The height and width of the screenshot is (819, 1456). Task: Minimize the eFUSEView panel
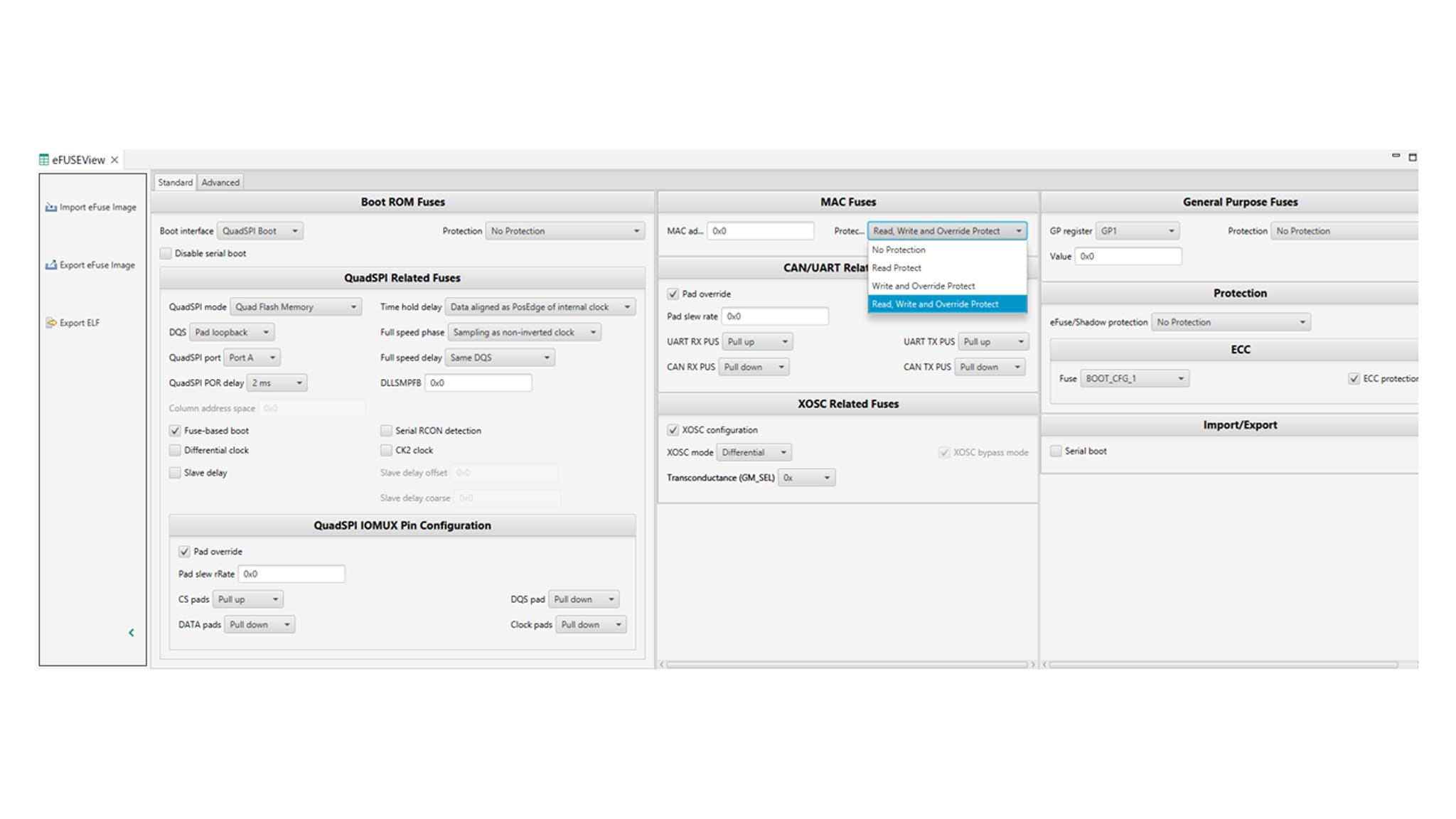tap(1396, 156)
